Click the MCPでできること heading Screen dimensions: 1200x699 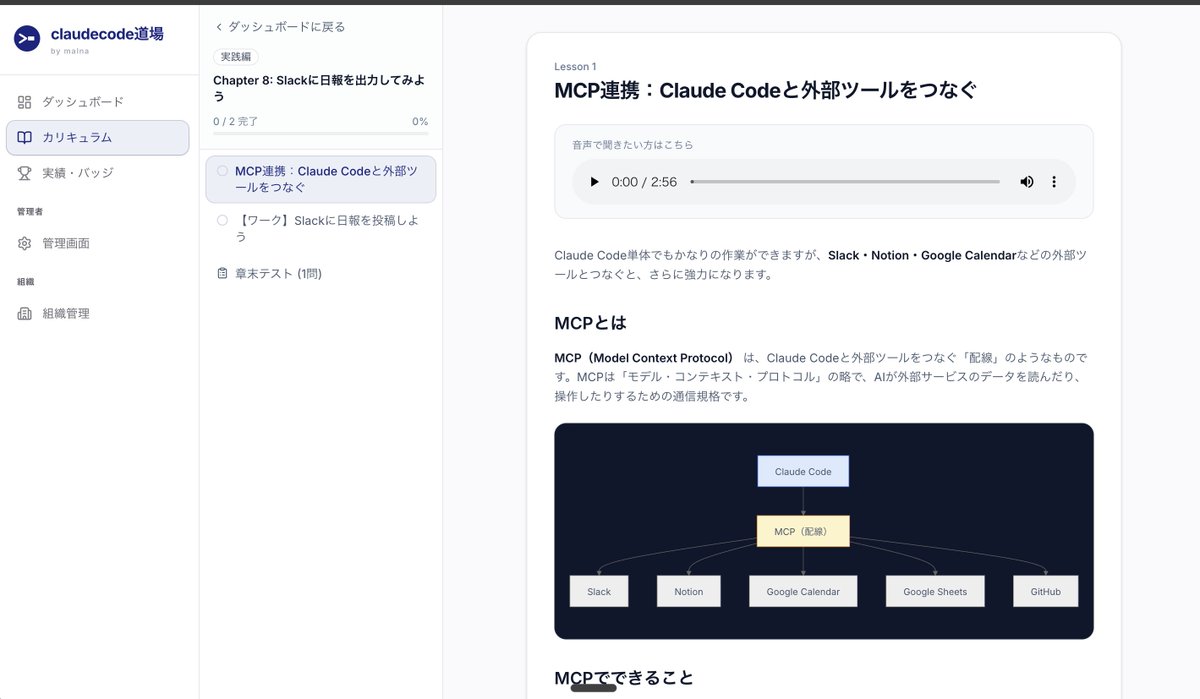tap(624, 677)
